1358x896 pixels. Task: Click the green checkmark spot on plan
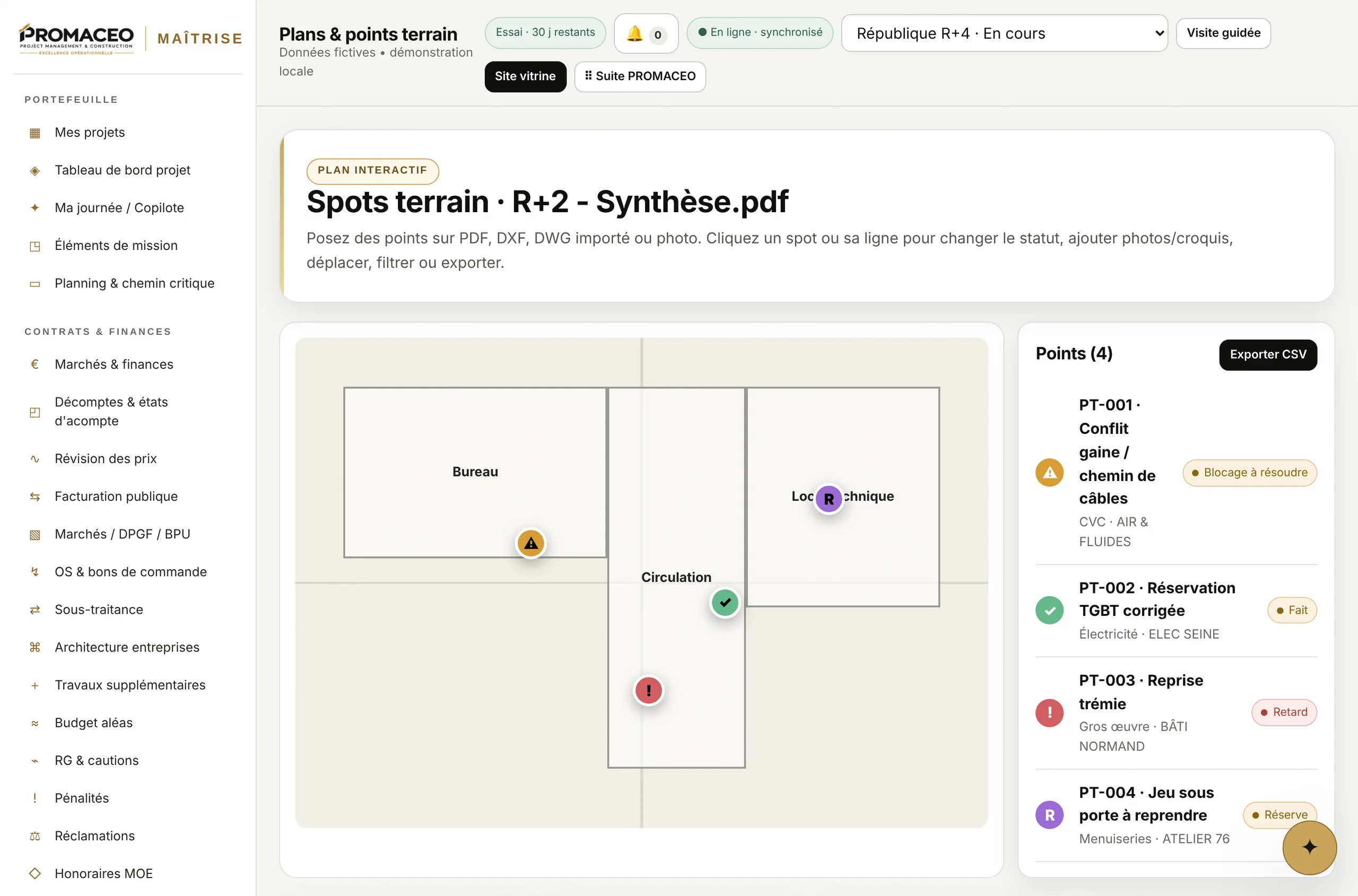point(725,602)
